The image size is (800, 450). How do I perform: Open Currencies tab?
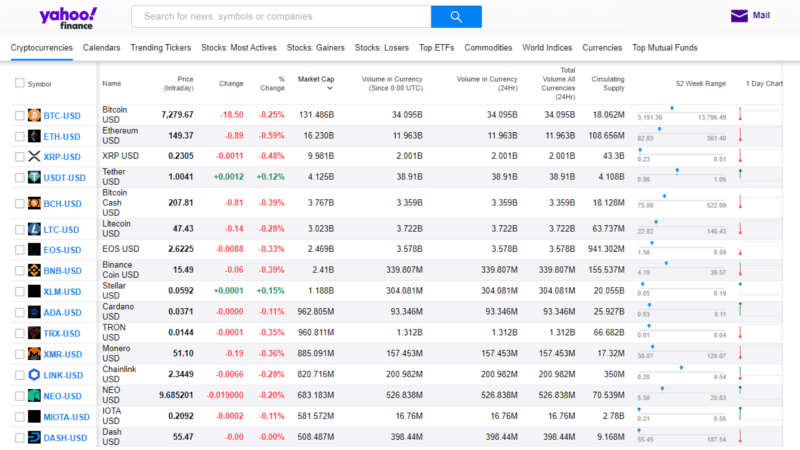point(603,48)
